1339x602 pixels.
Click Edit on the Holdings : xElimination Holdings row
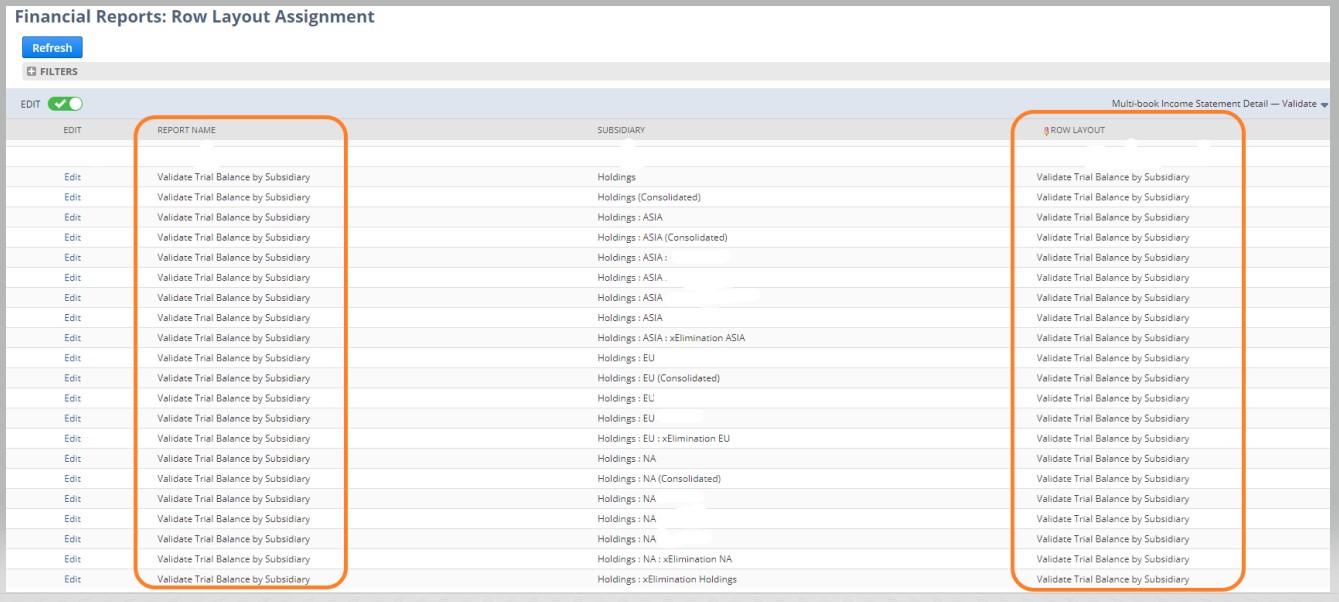click(72, 578)
